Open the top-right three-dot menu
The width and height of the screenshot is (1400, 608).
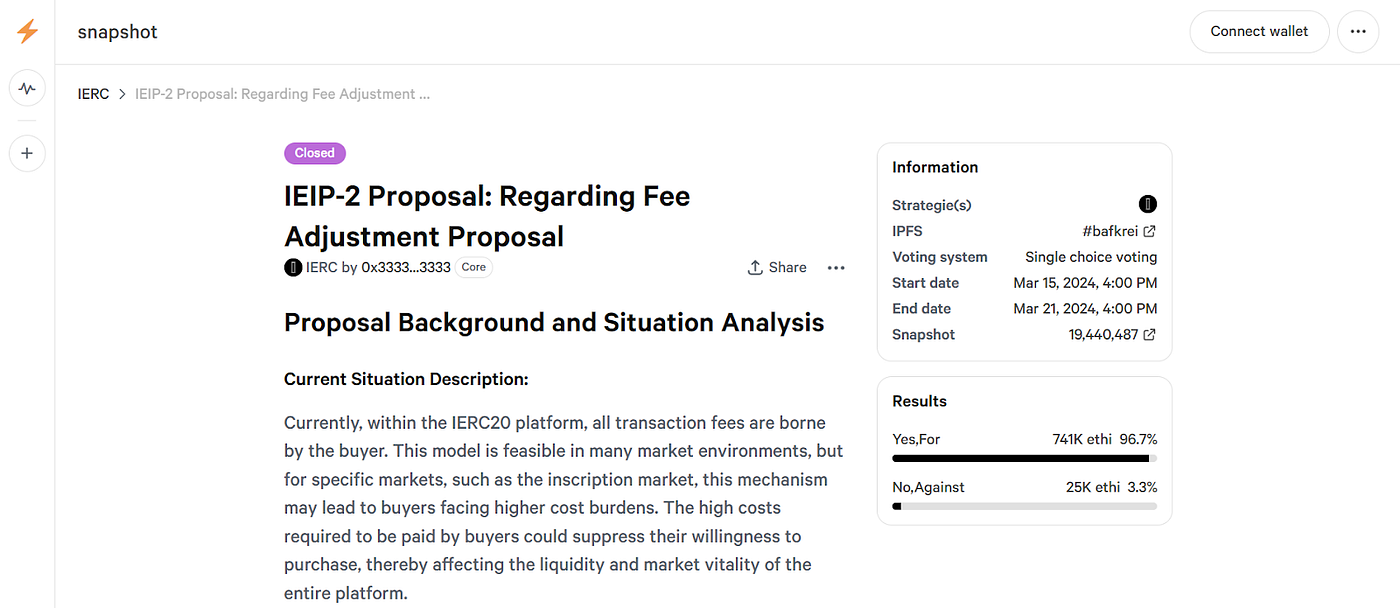coord(1357,32)
